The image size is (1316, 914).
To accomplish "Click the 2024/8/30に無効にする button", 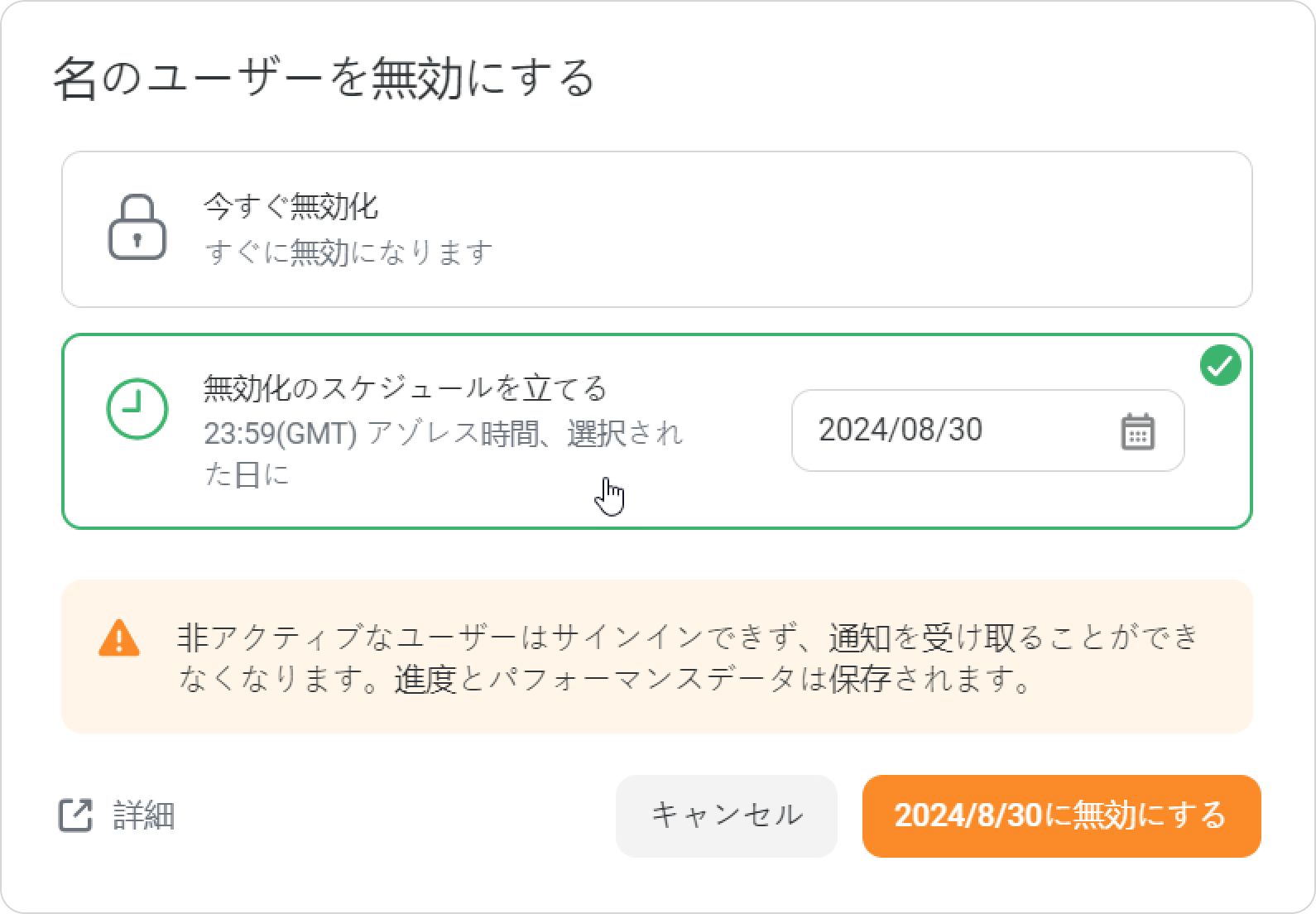I will 1061,815.
